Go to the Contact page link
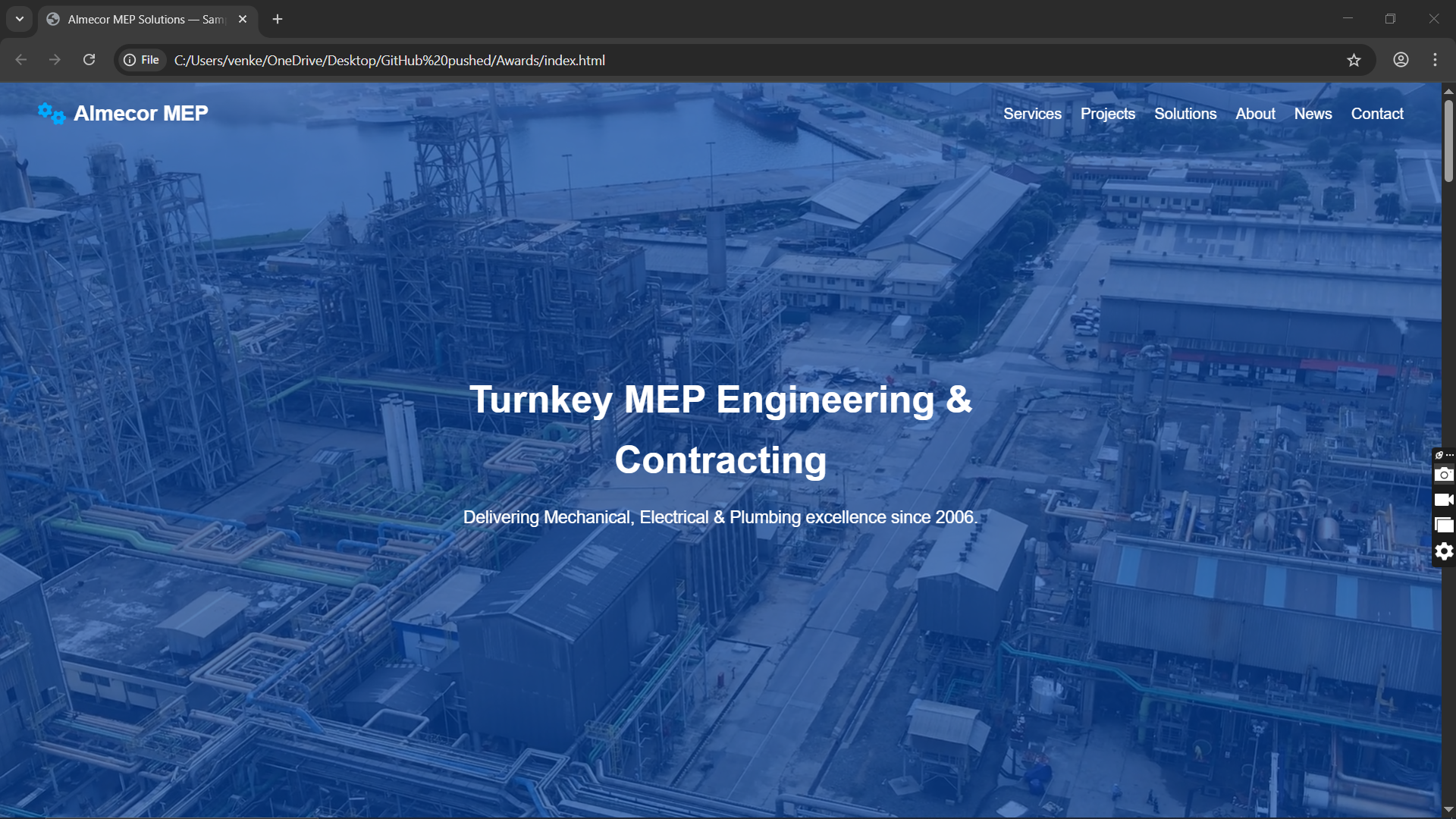Image resolution: width=1456 pixels, height=819 pixels. 1376,114
